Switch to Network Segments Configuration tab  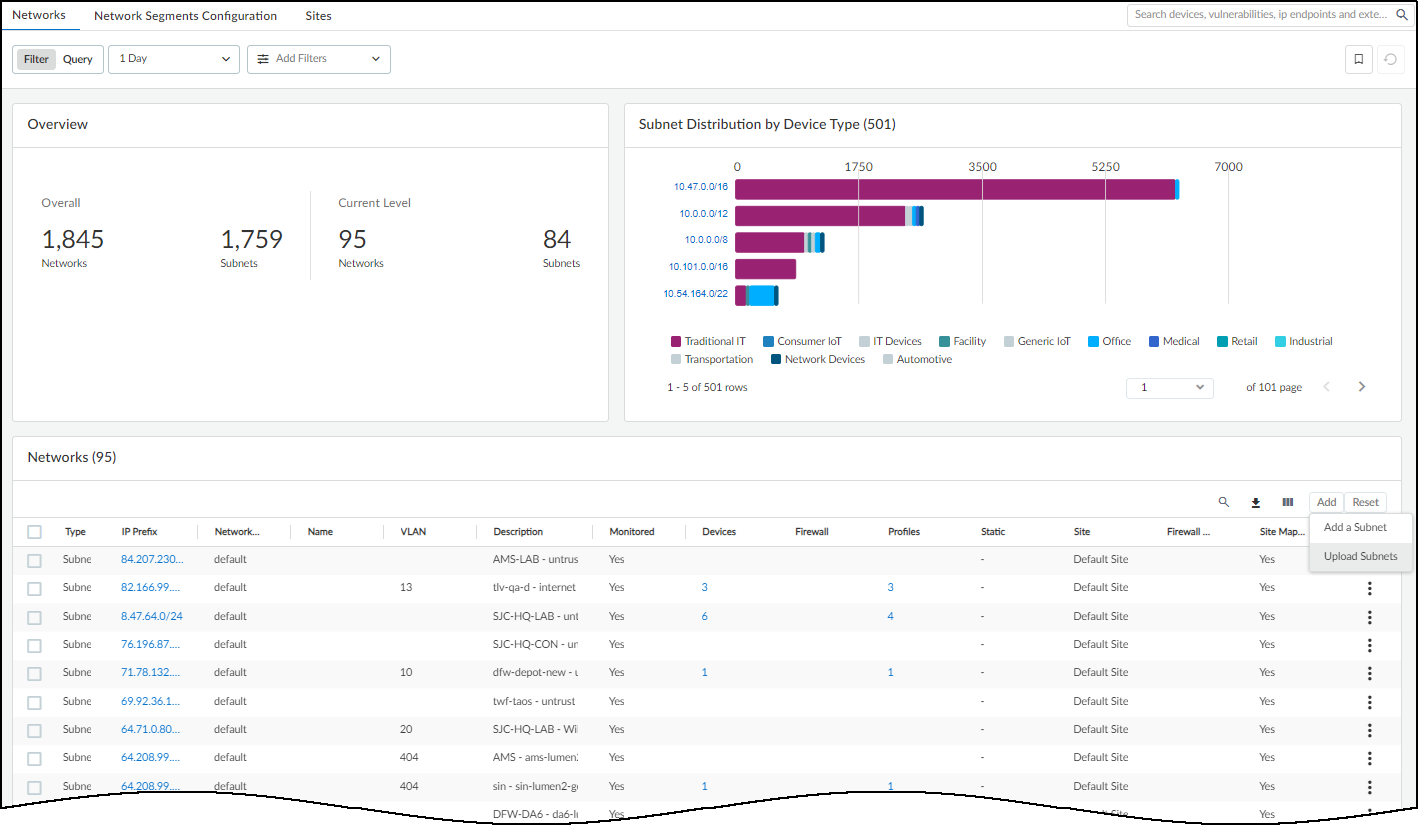[x=185, y=16]
